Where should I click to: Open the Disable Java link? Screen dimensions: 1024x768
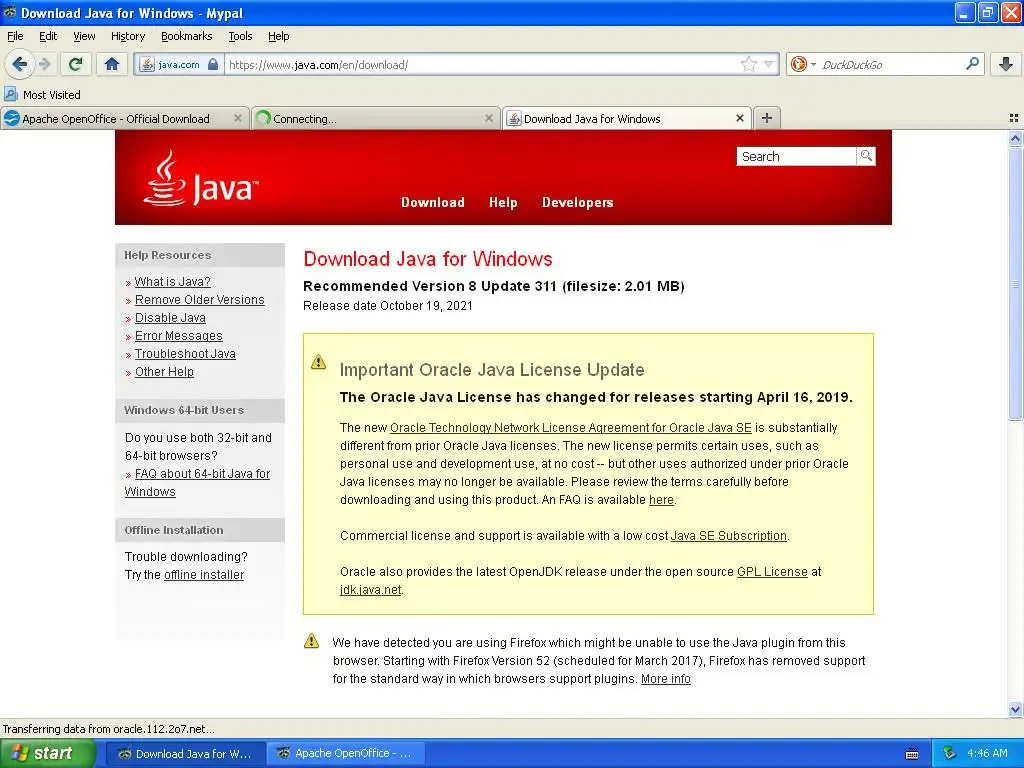(170, 318)
